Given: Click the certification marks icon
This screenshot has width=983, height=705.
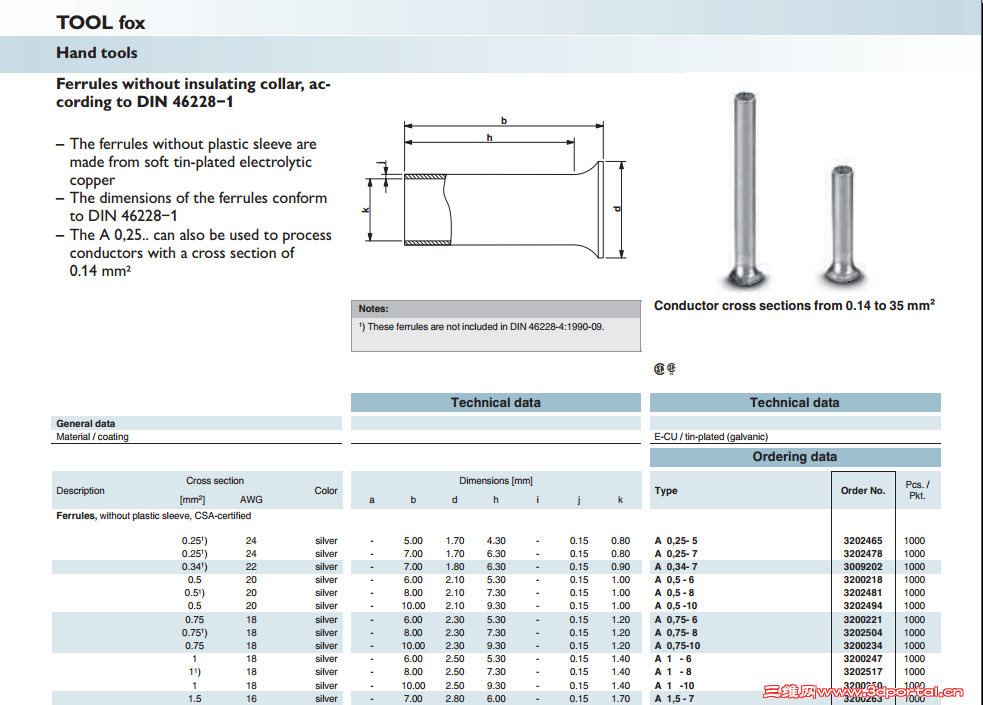Looking at the screenshot, I should click(665, 368).
